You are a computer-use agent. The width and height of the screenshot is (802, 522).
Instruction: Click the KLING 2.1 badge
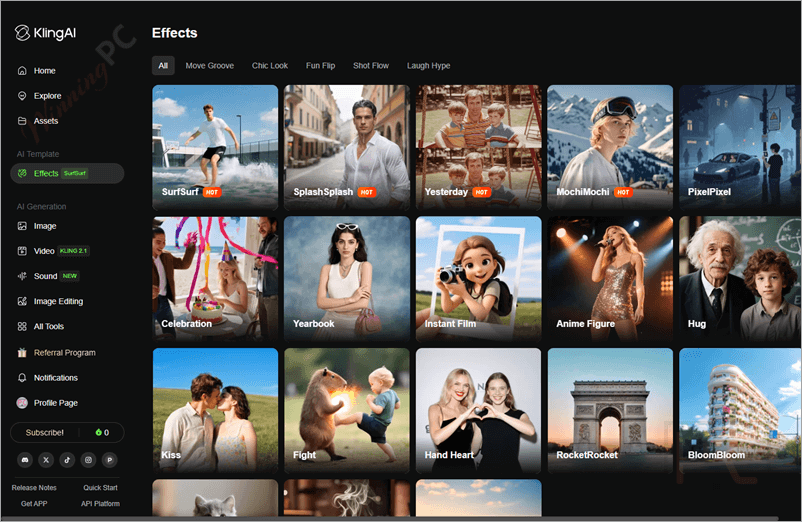[73, 251]
